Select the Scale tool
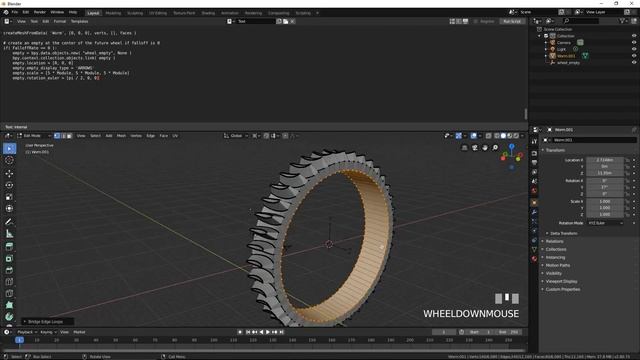The width and height of the screenshot is (640, 360). [x=9, y=197]
